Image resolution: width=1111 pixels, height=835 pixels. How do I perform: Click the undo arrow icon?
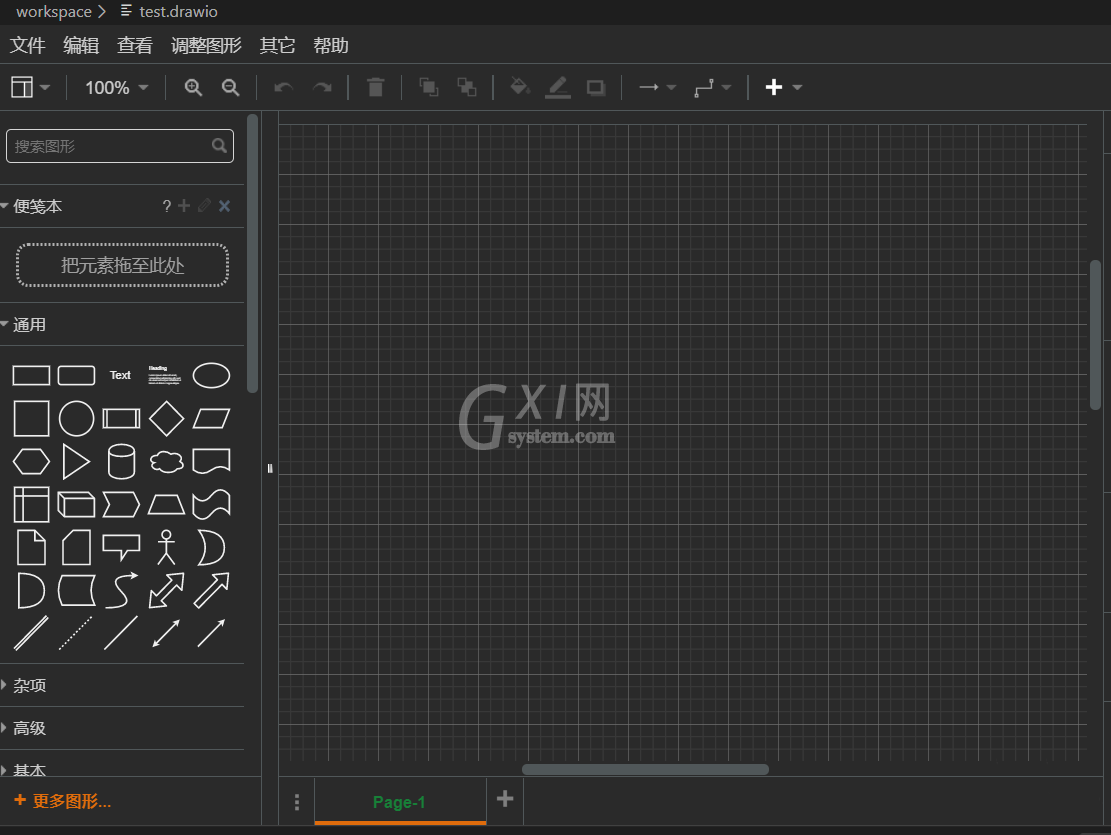click(283, 87)
